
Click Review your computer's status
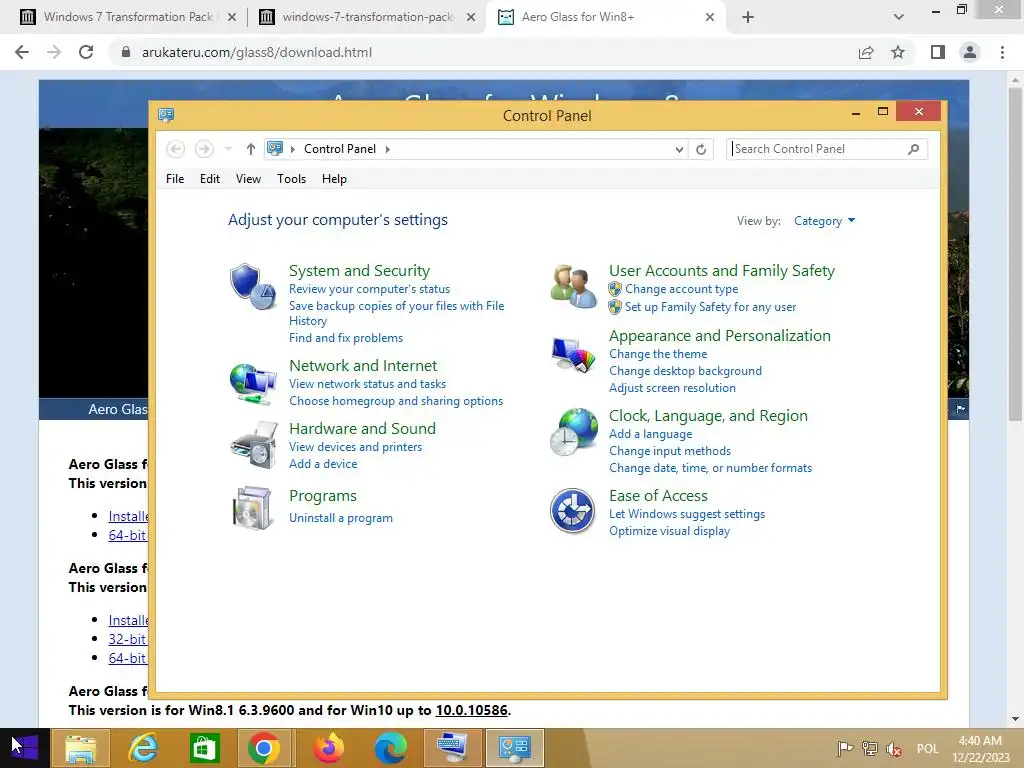tap(370, 289)
